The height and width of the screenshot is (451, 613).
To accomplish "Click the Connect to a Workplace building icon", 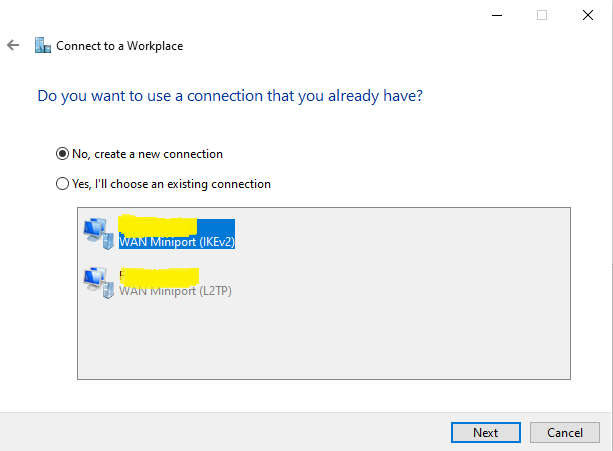I will tap(43, 45).
